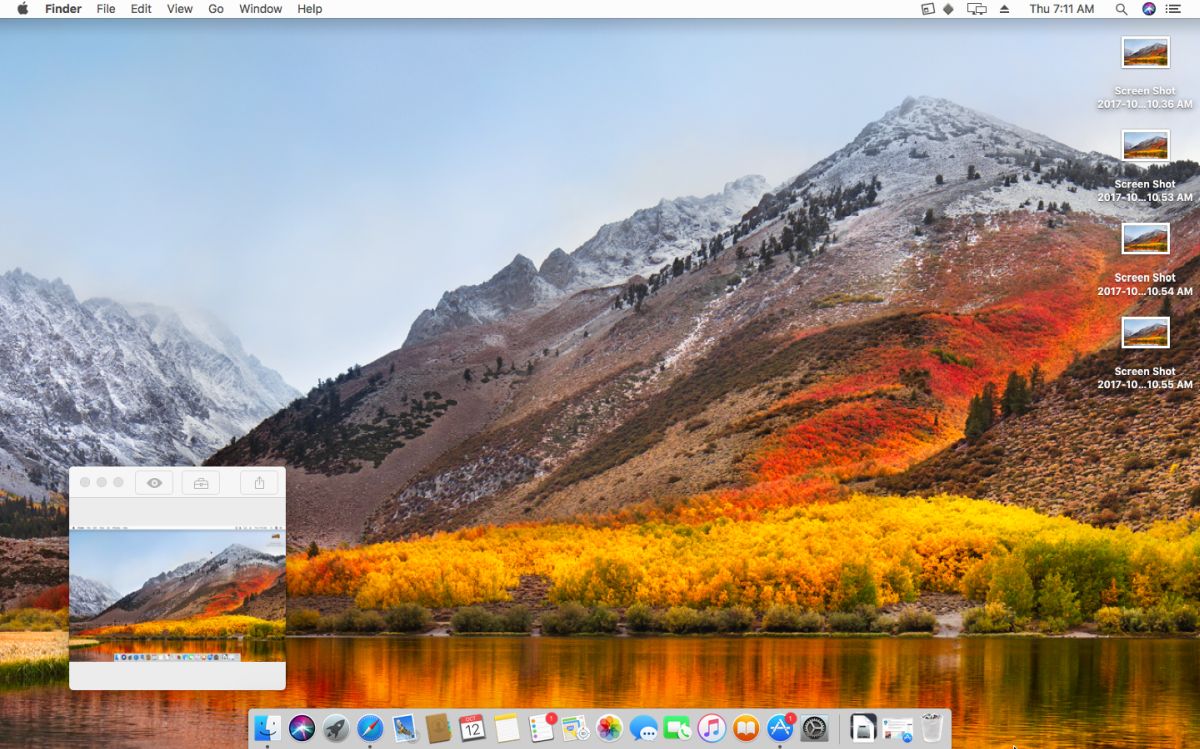Open Spotlight search magnifier icon
The height and width of the screenshot is (749, 1200).
point(1122,9)
